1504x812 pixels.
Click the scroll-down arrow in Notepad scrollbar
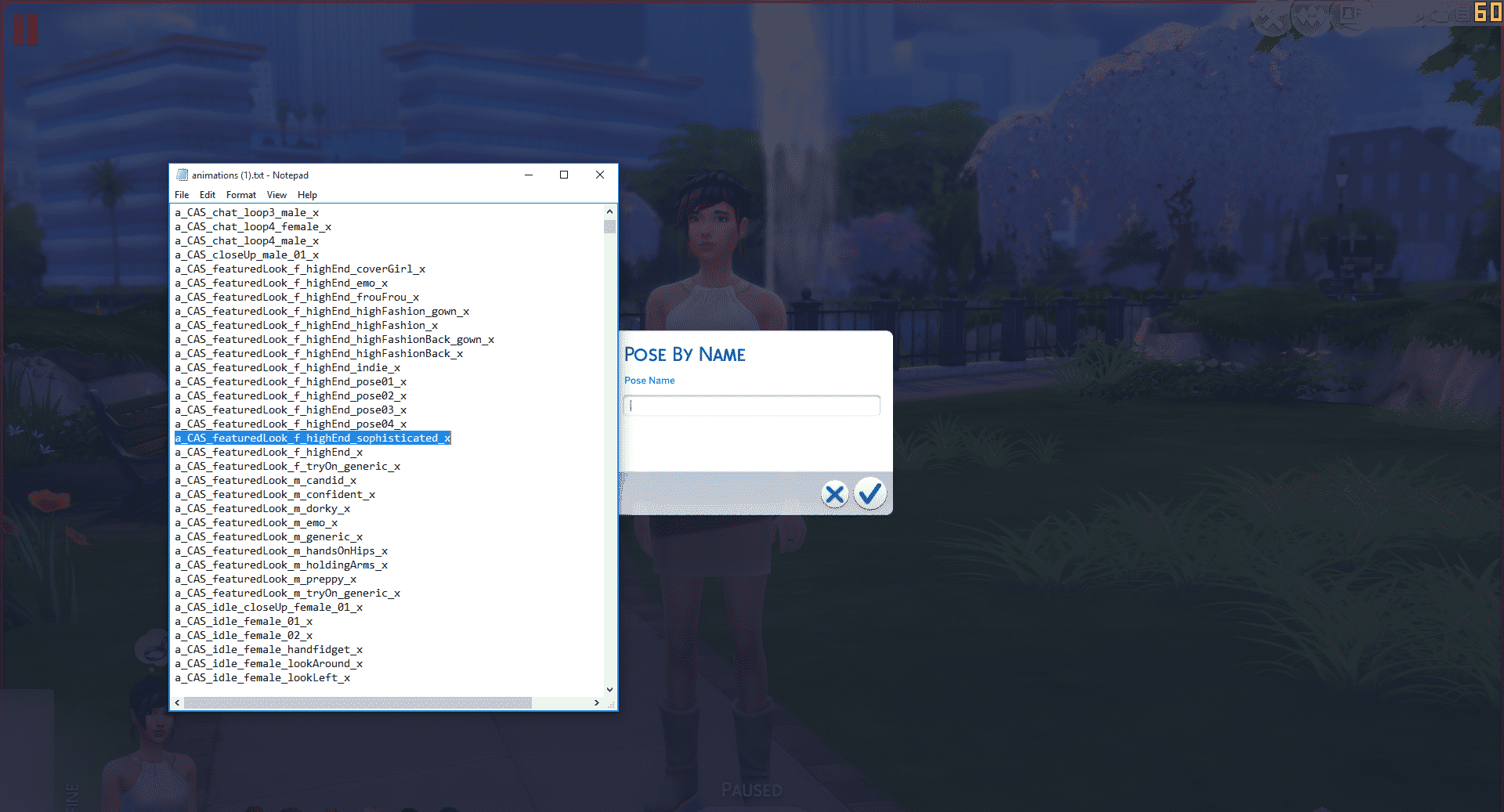tap(609, 690)
